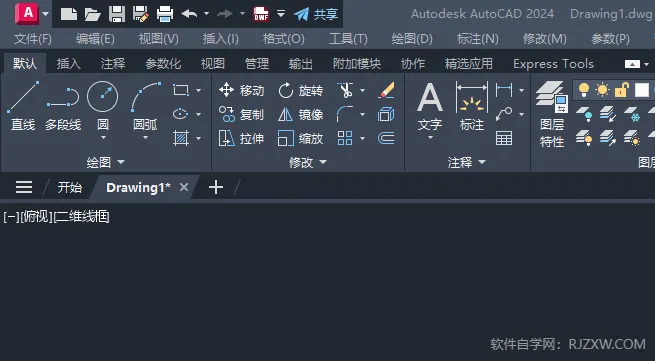Add a new drawing tab

click(216, 187)
